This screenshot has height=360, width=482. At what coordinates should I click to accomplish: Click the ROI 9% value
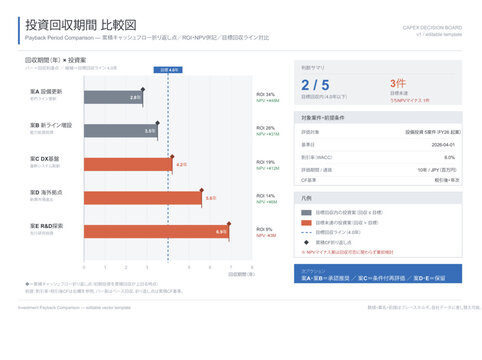tap(264, 229)
